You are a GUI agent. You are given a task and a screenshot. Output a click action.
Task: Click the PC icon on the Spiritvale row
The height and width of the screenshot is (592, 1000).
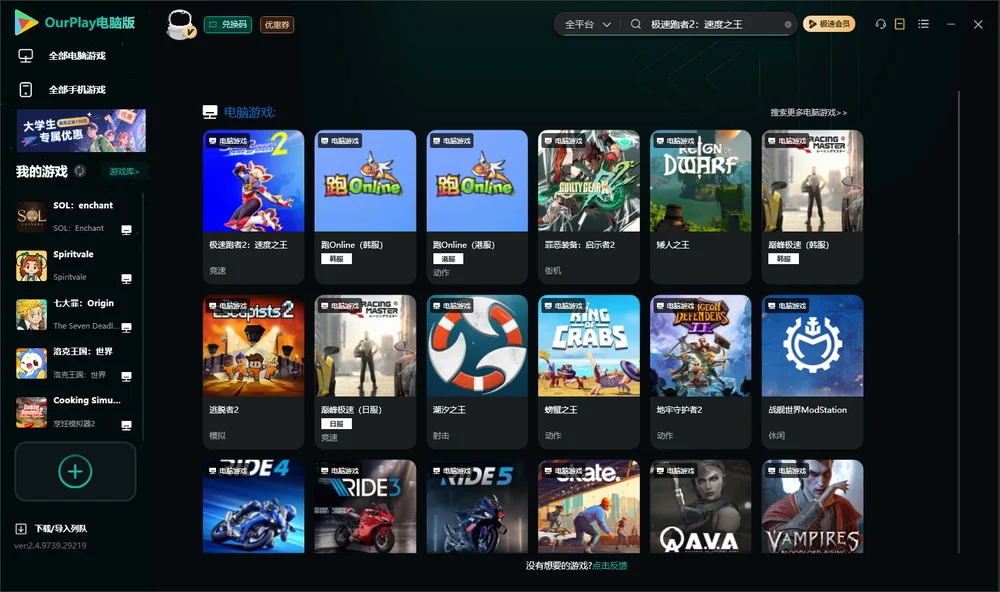[x=126, y=279]
